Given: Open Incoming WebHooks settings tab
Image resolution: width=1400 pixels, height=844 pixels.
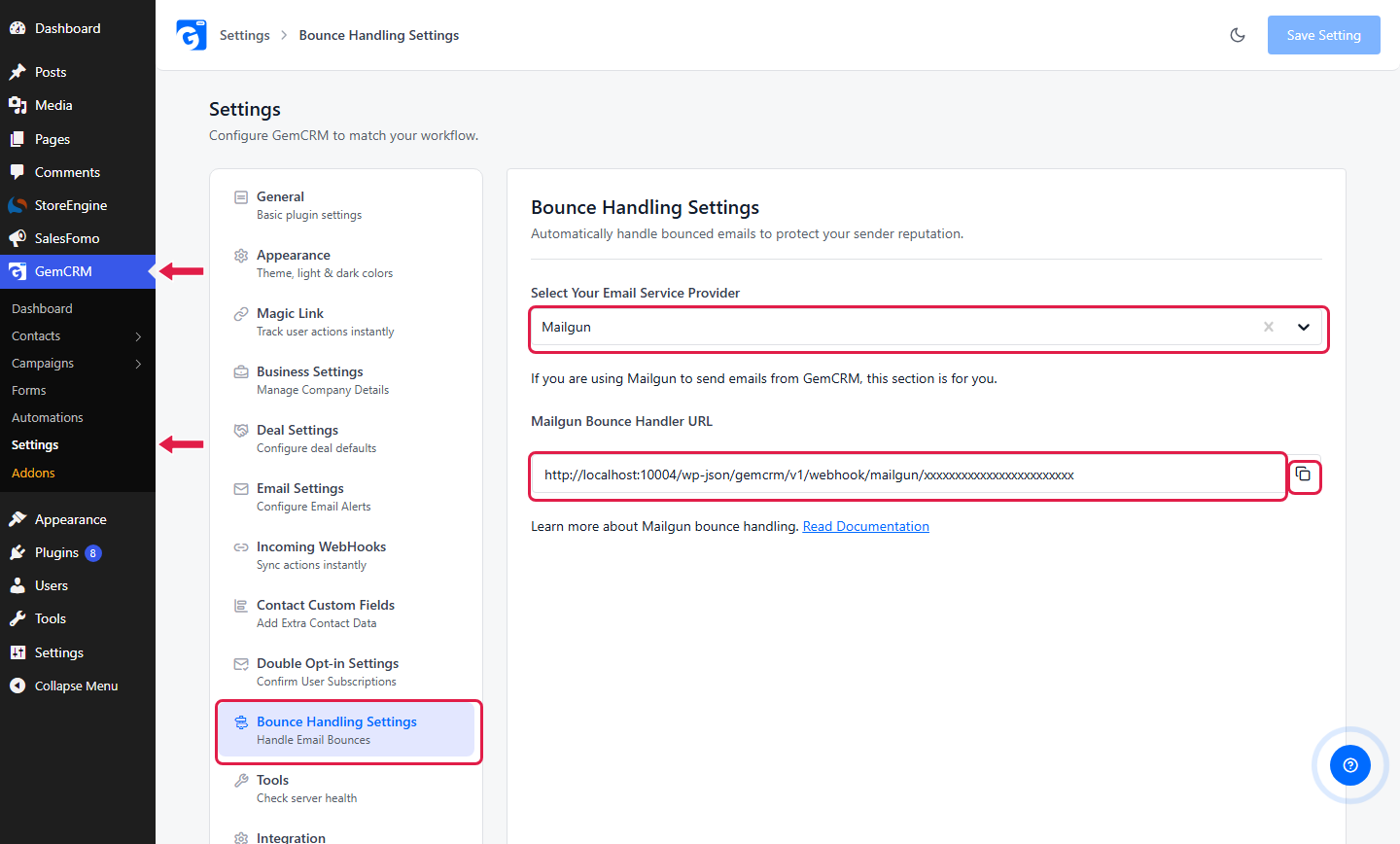Looking at the screenshot, I should tap(346, 555).
